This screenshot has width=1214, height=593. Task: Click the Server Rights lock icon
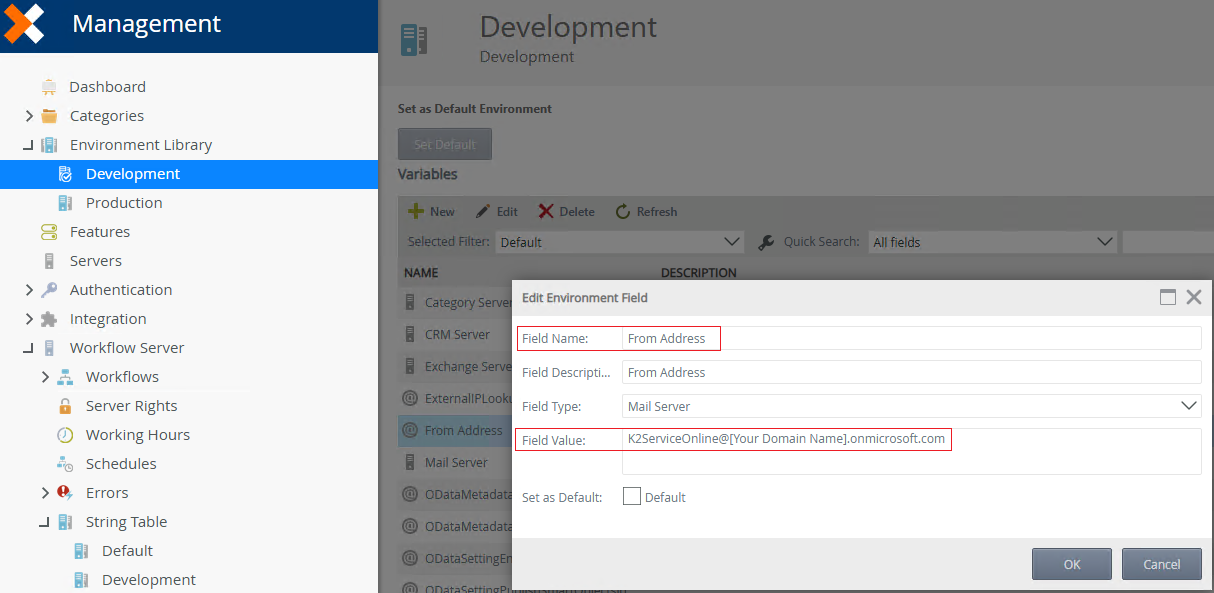(65, 406)
